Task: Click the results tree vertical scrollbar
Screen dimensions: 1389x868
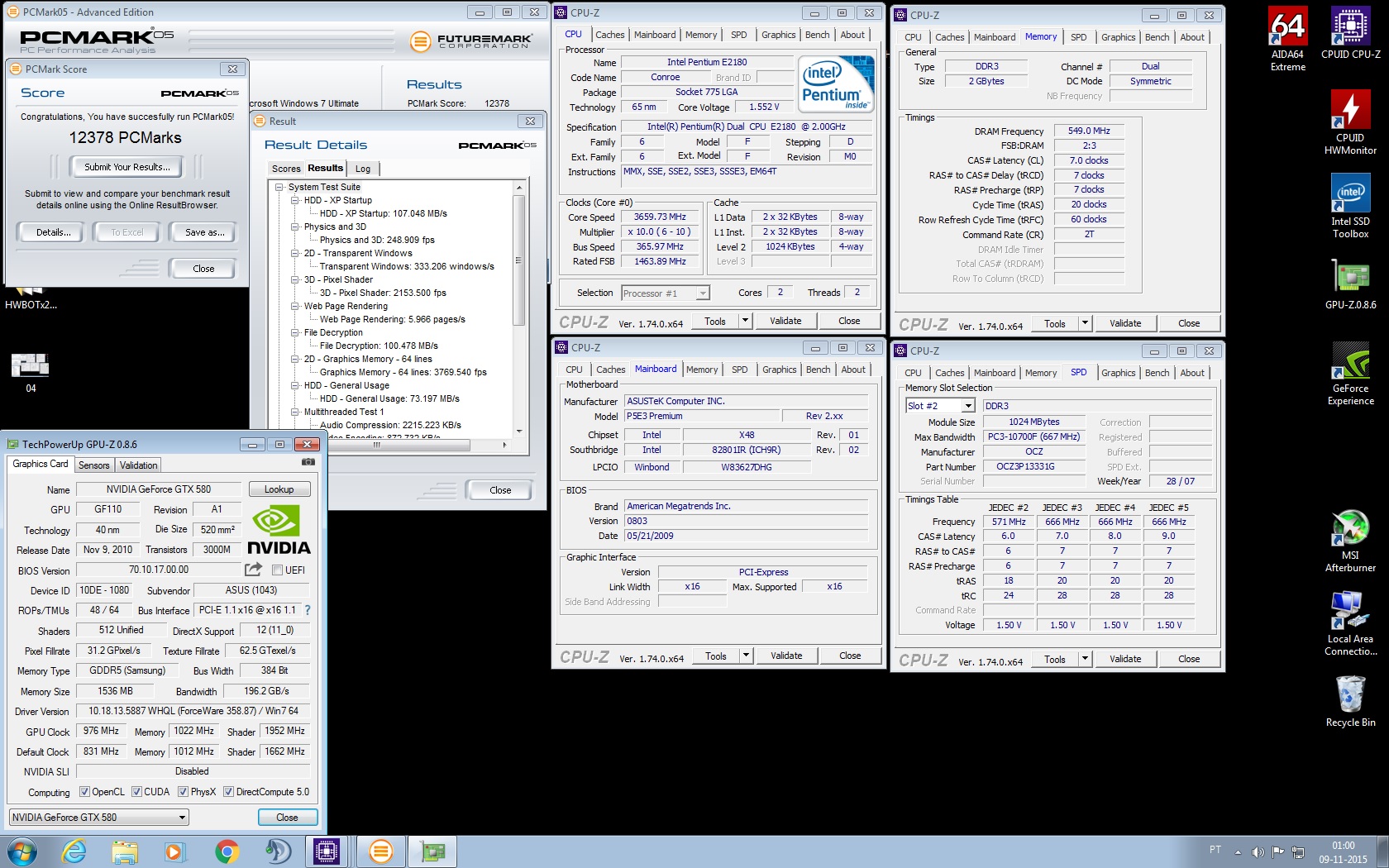Action: pos(519,310)
